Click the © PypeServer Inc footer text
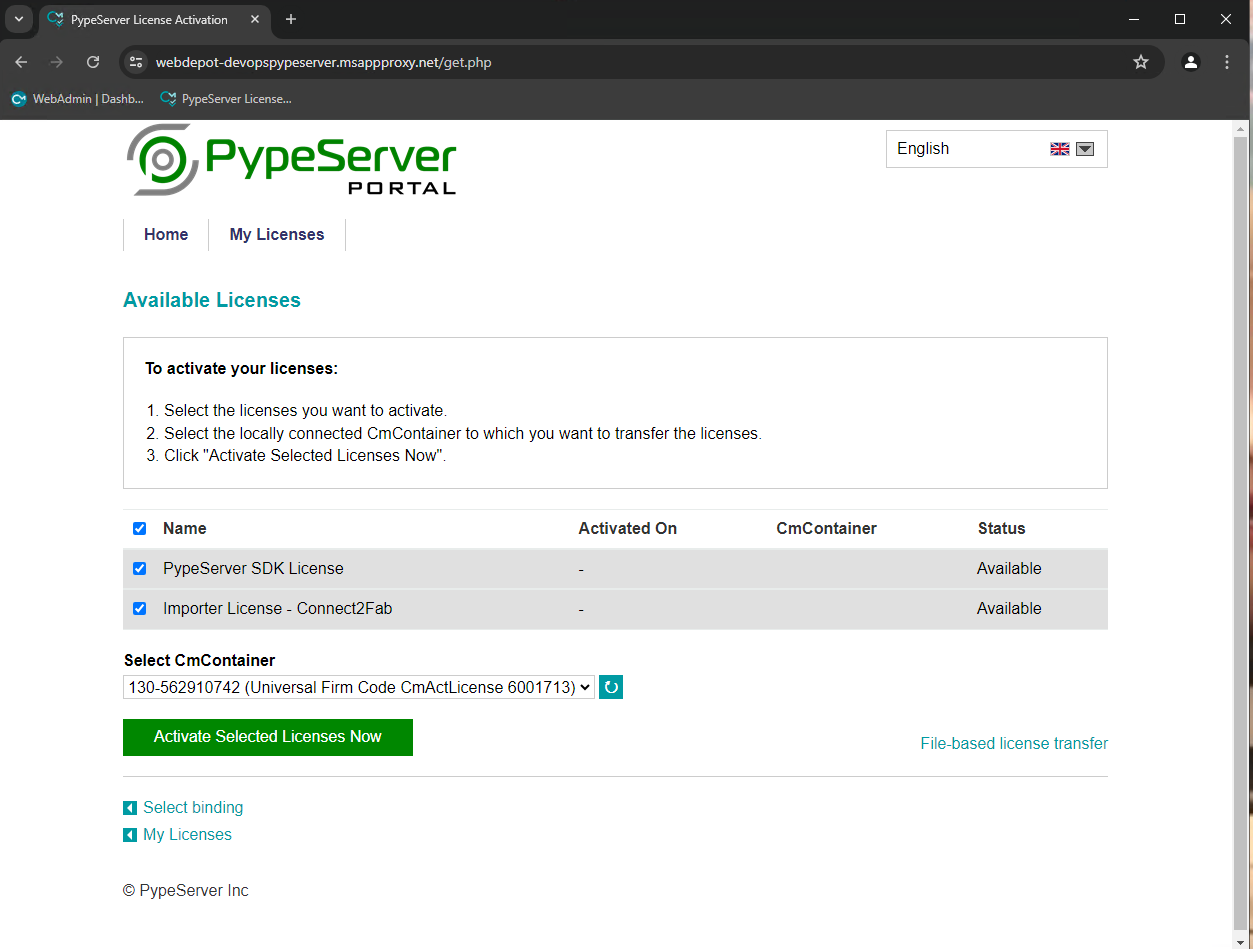Image resolution: width=1253 pixels, height=949 pixels. coord(186,891)
